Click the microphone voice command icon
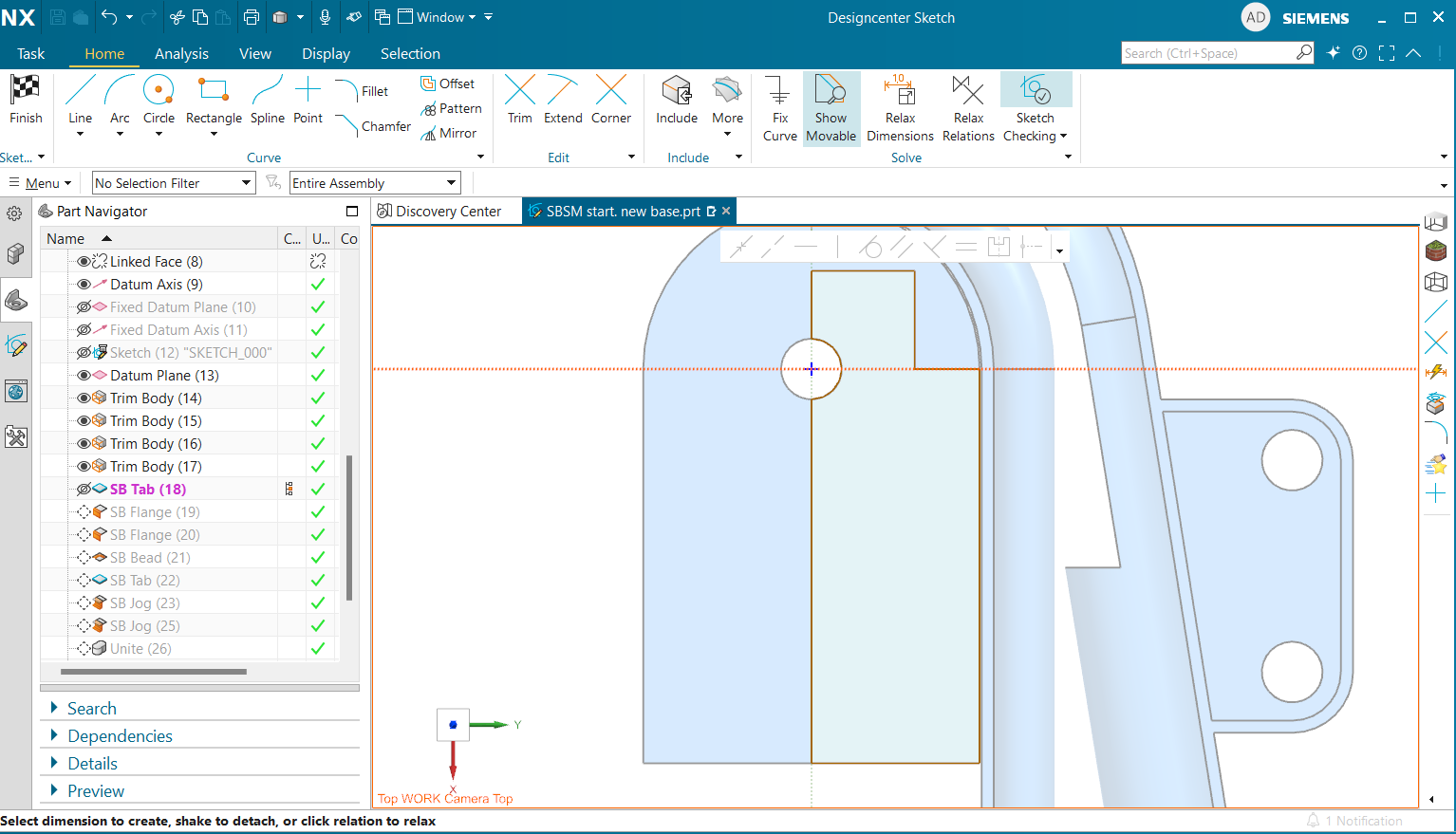This screenshot has width=1456, height=834. [x=325, y=17]
